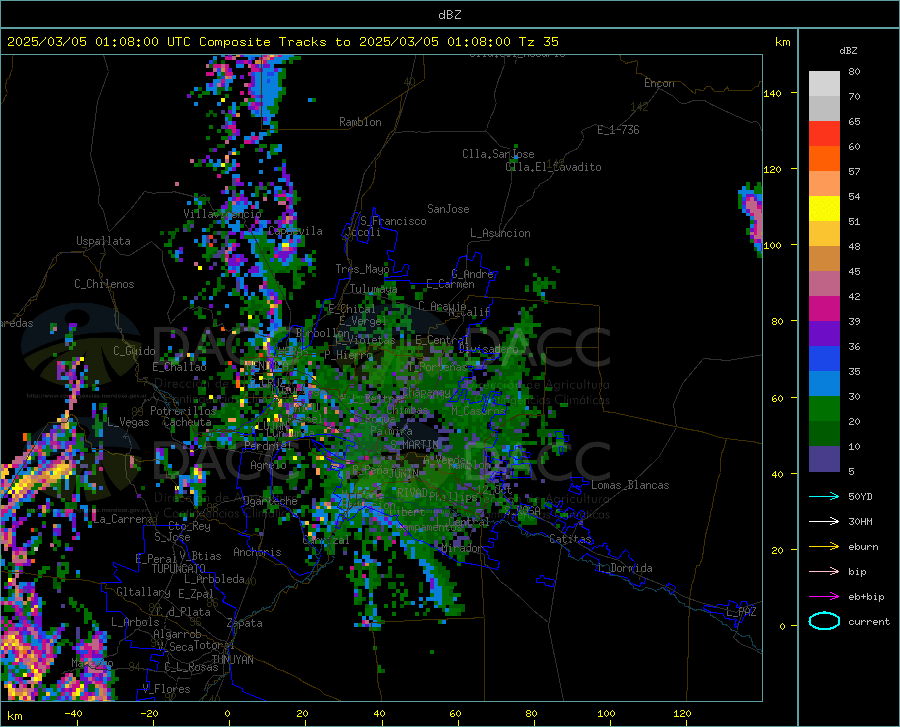This screenshot has width=900, height=727.
Task: Click the magenta eb+bip arrow in legend
Action: pos(824,597)
